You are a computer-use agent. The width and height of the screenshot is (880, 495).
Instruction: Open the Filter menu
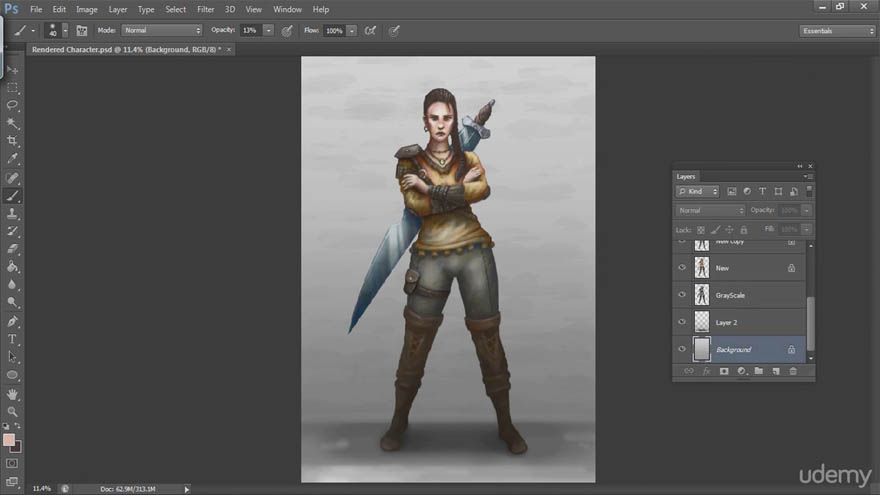point(205,10)
